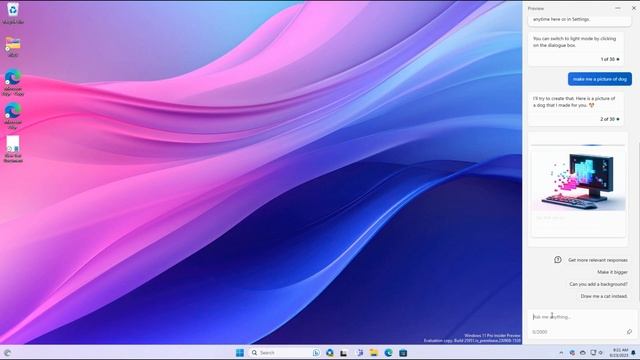Image resolution: width=640 pixels, height=360 pixels.
Task: Open the first Microsoft Edge desktop shortcut
Action: pos(13,83)
